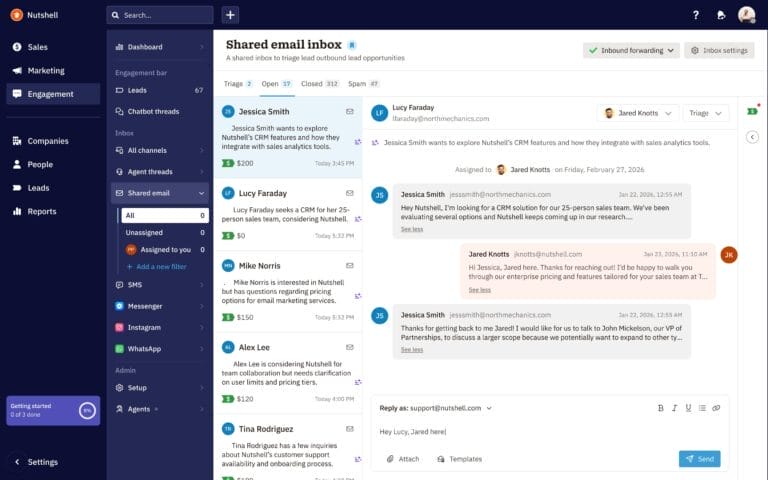Select the Unassigned filter
Screen dimensions: 768x480
[x=165, y=233]
